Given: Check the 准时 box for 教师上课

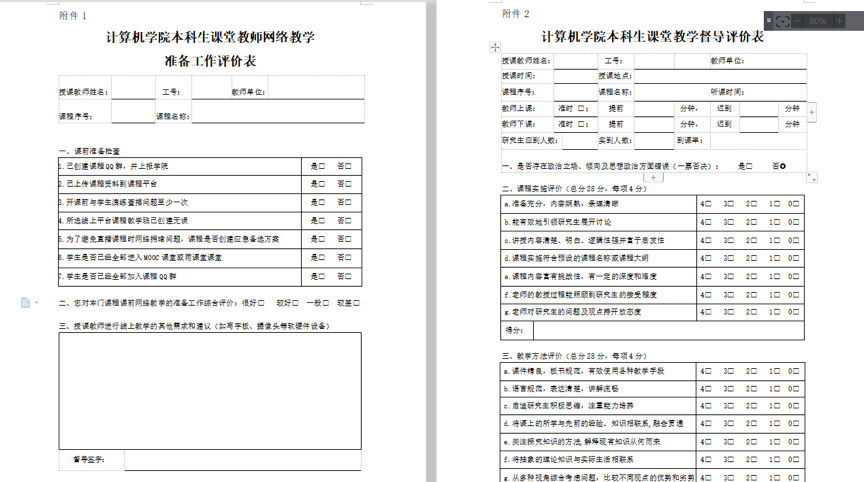Looking at the screenshot, I should tap(583, 108).
